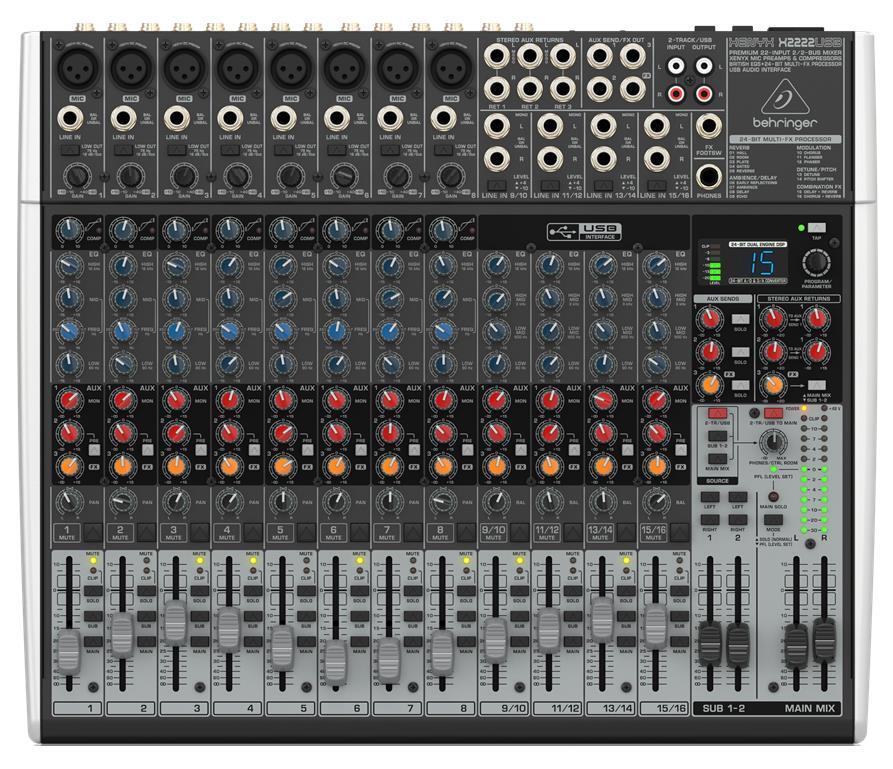This screenshot has width=893, height=769.
Task: Click the channel 7 LINE IN jack
Action: (390, 118)
